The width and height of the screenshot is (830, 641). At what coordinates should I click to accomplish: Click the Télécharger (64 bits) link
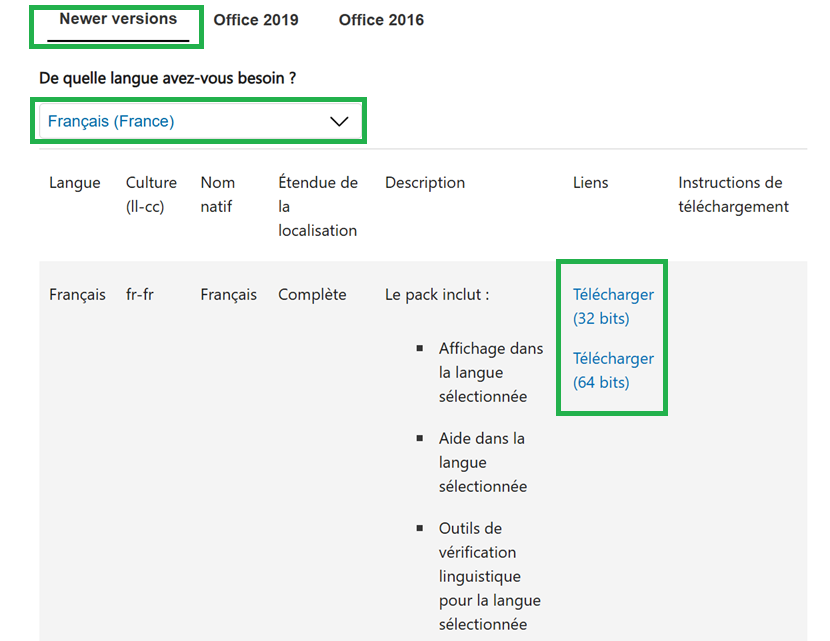click(613, 371)
